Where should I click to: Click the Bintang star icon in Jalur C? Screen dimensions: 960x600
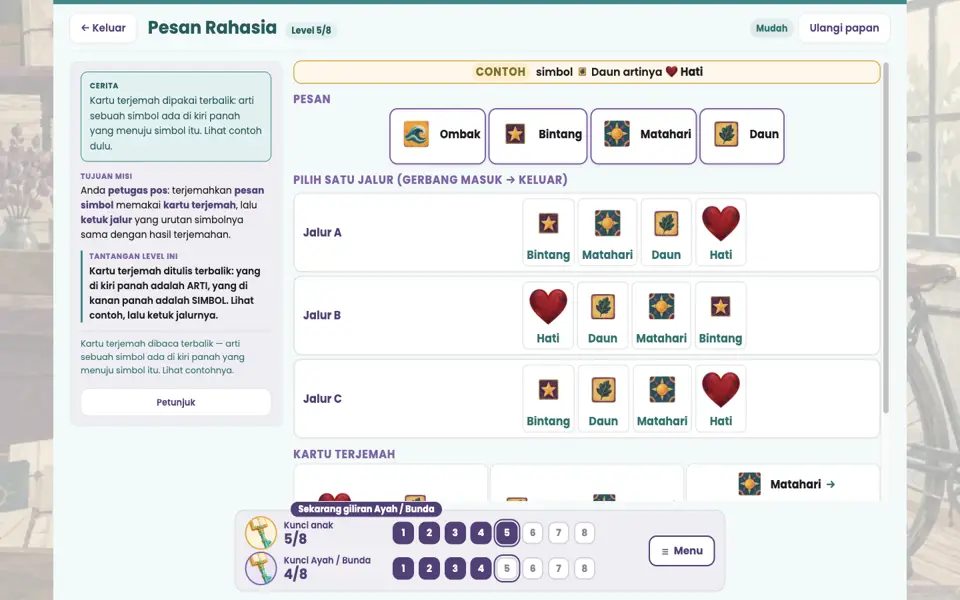pyautogui.click(x=548, y=389)
